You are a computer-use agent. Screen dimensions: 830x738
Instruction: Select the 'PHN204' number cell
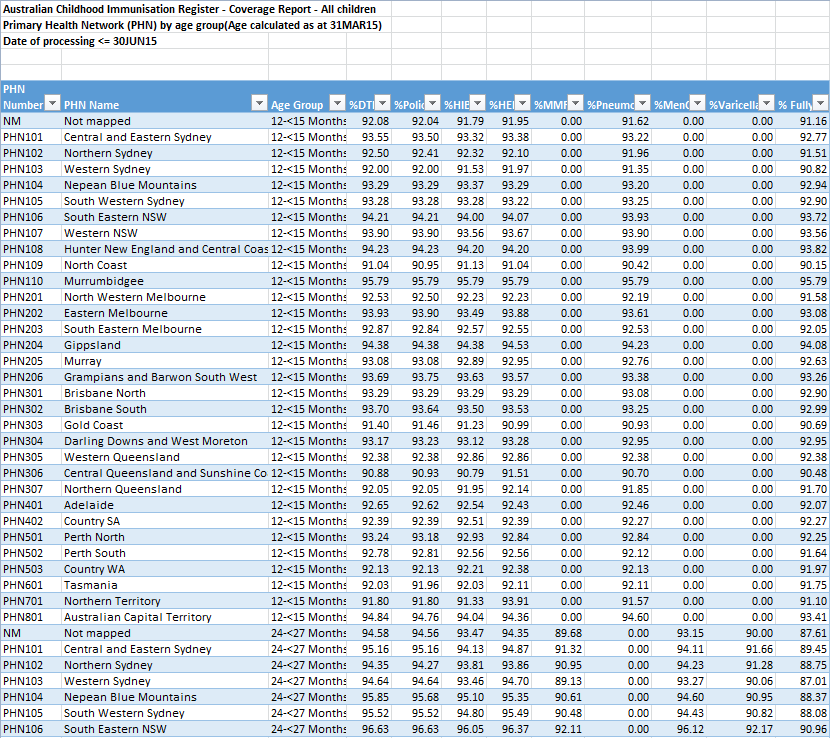pyautogui.click(x=31, y=345)
